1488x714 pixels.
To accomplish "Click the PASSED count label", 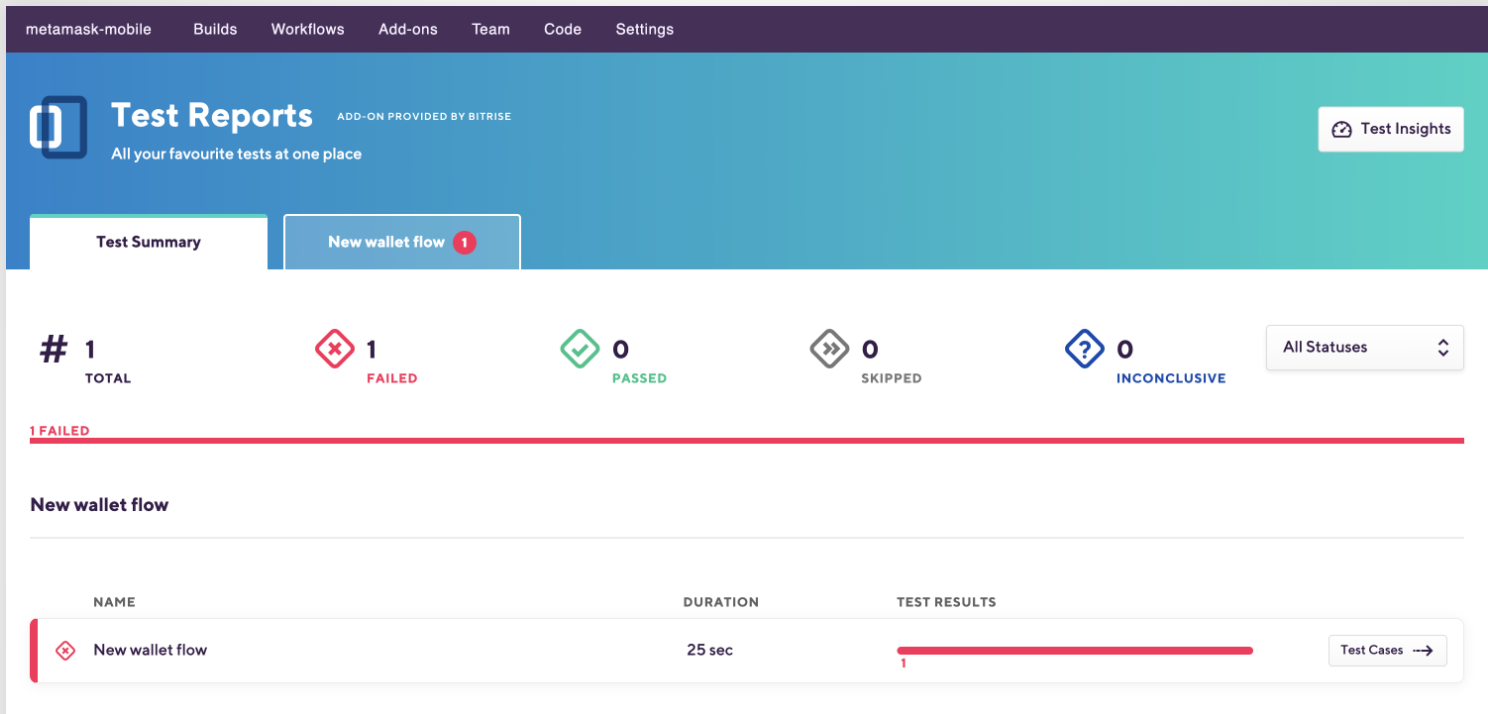I will (639, 379).
